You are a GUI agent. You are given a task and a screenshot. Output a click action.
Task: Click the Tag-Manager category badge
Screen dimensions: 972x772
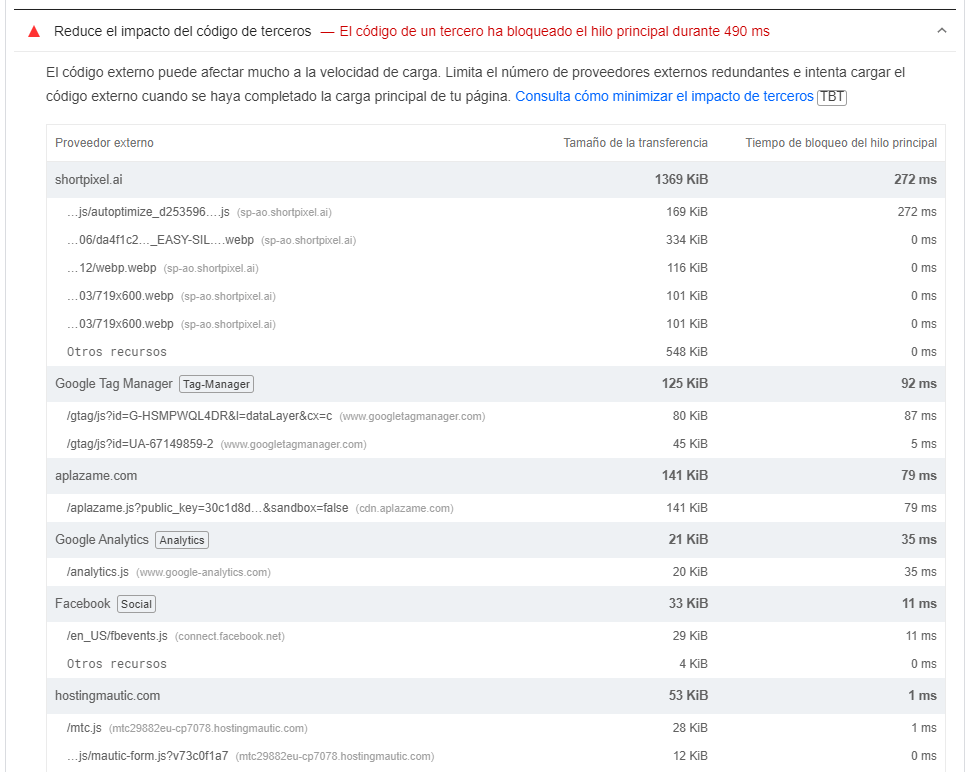coord(216,384)
